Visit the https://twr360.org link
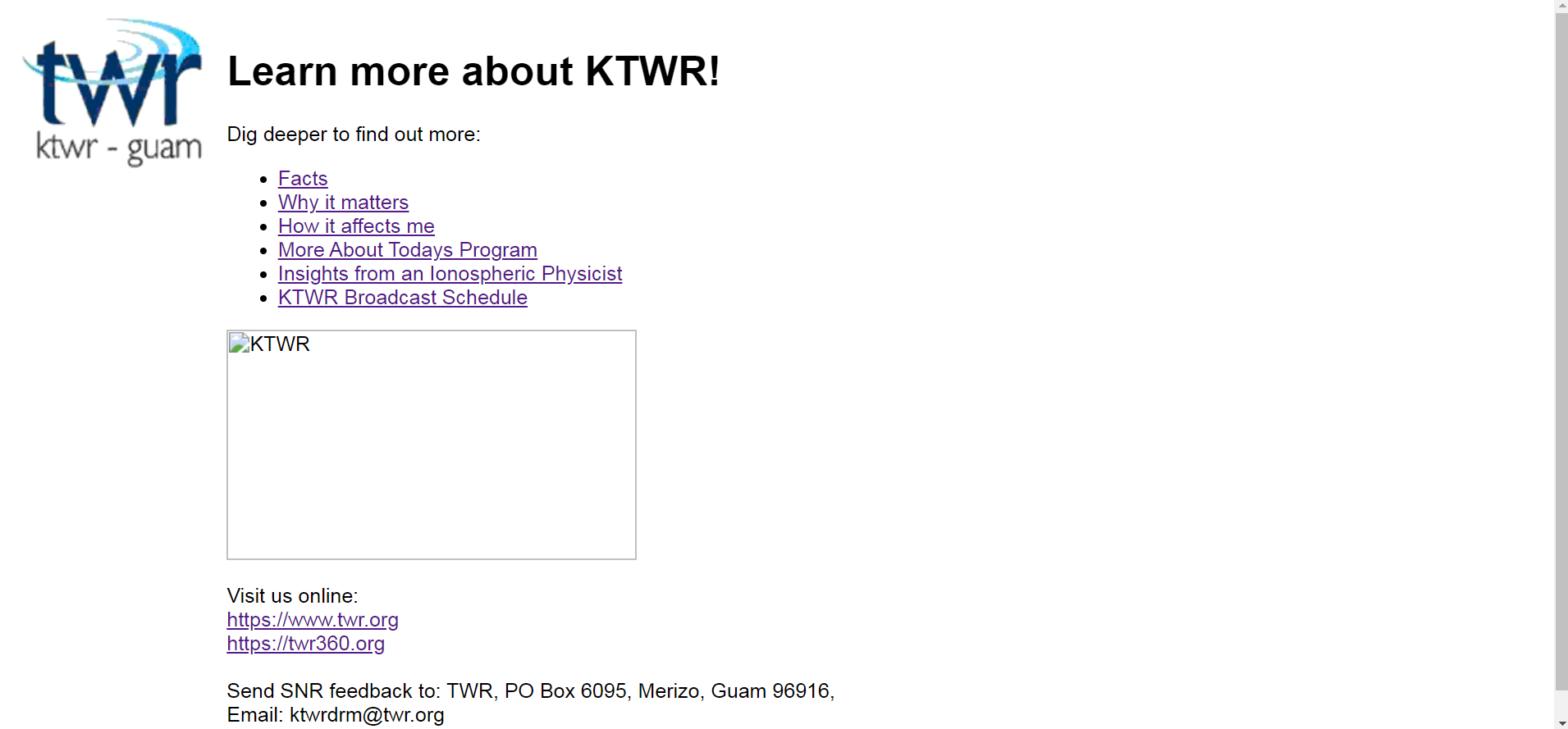The height and width of the screenshot is (729, 1568). [306, 644]
